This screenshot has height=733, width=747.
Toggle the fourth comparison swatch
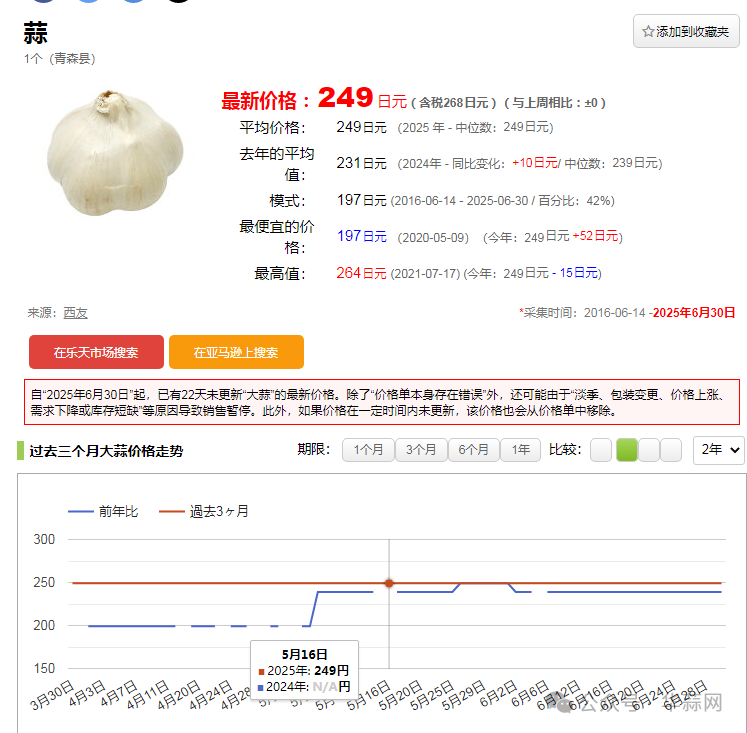(x=671, y=450)
